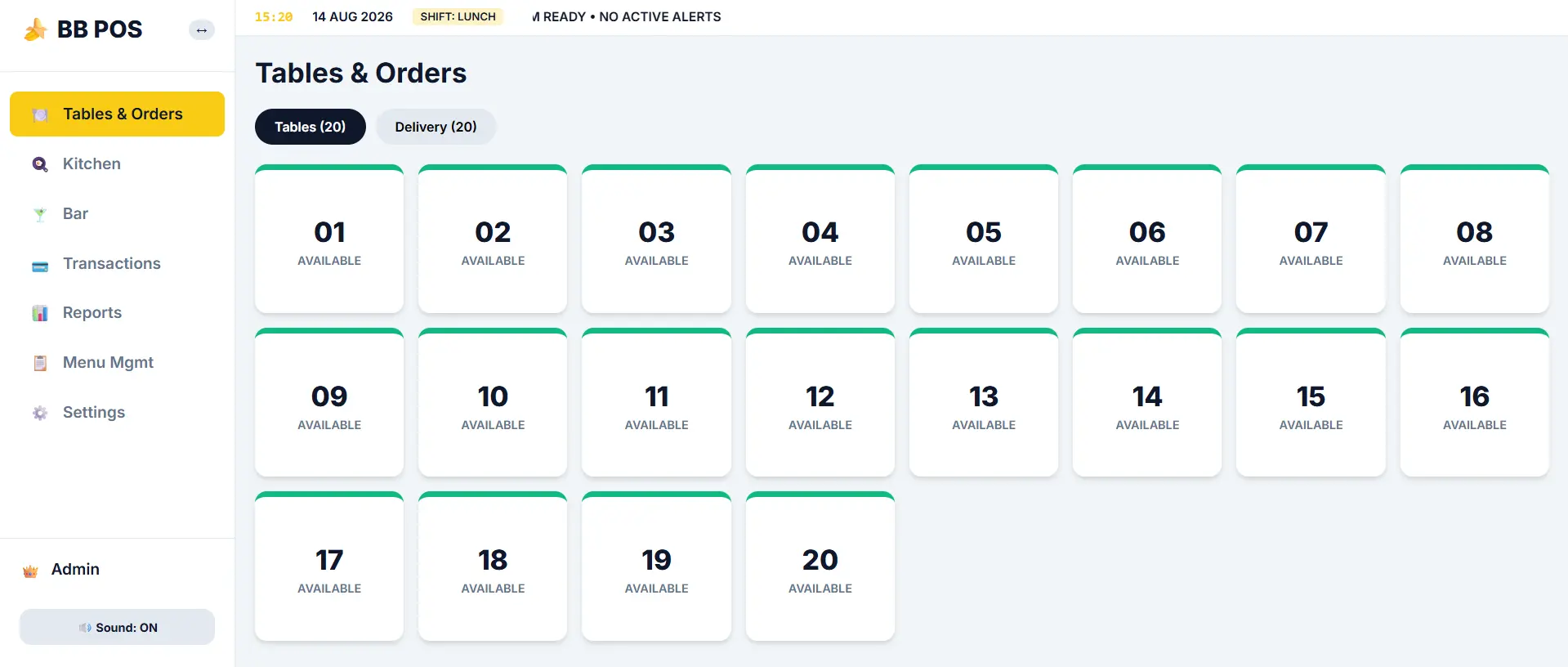Select table 12 card
The image size is (1568, 667).
click(x=820, y=402)
